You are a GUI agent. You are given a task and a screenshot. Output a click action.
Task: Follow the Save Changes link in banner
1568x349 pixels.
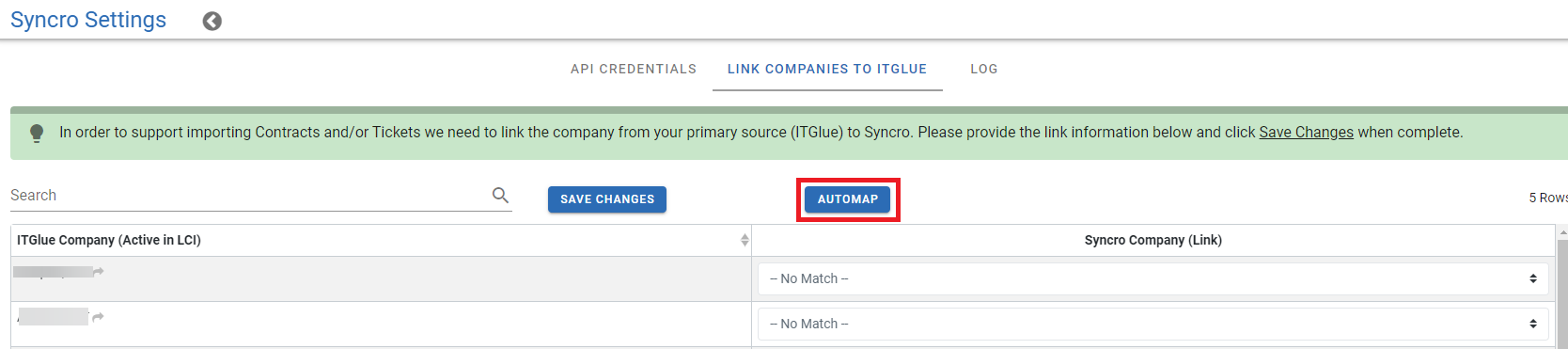(x=1306, y=133)
